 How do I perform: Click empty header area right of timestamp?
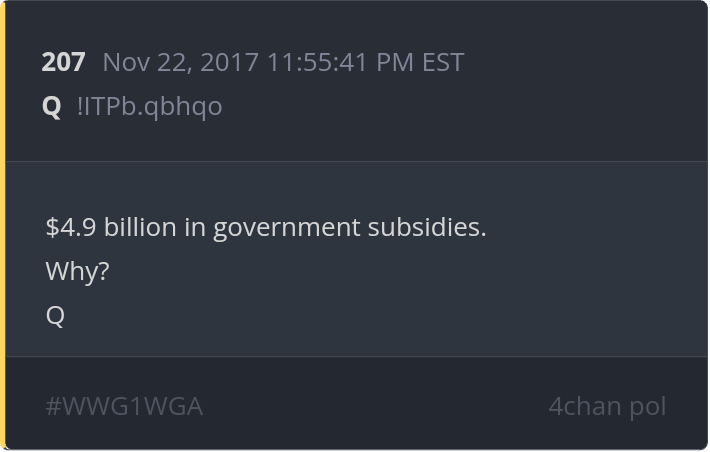tap(584, 62)
